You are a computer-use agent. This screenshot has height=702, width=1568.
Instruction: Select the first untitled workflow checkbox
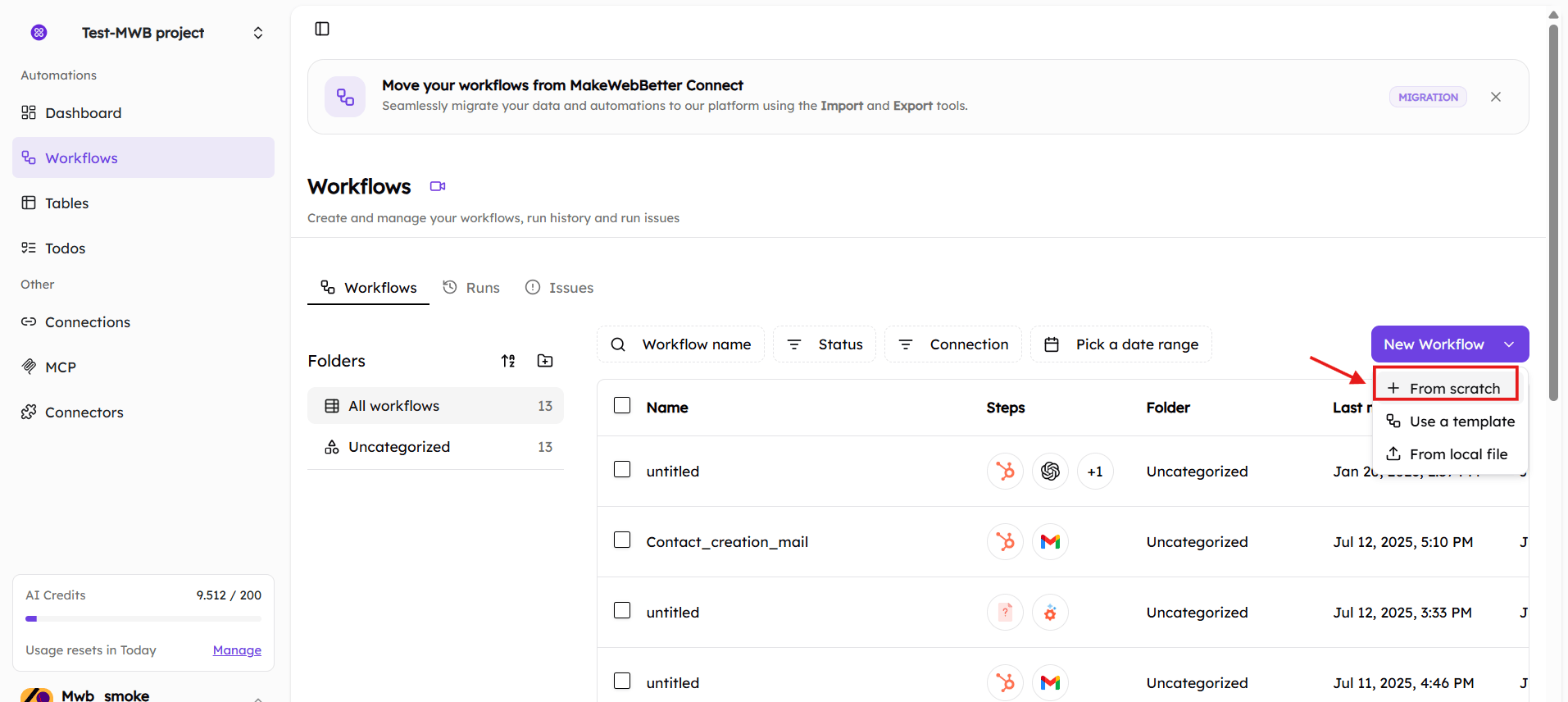(622, 470)
